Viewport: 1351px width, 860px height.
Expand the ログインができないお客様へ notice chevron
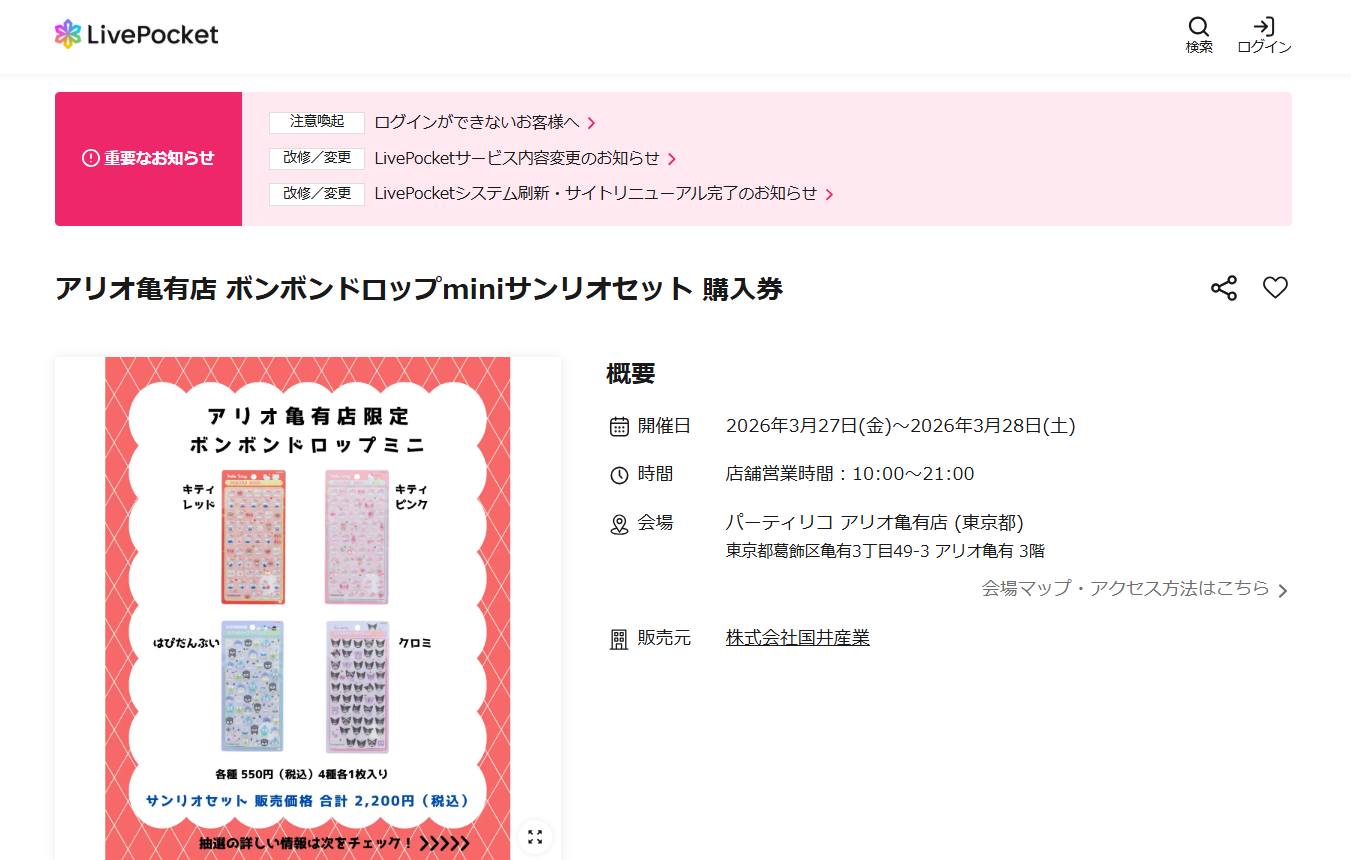(x=592, y=123)
